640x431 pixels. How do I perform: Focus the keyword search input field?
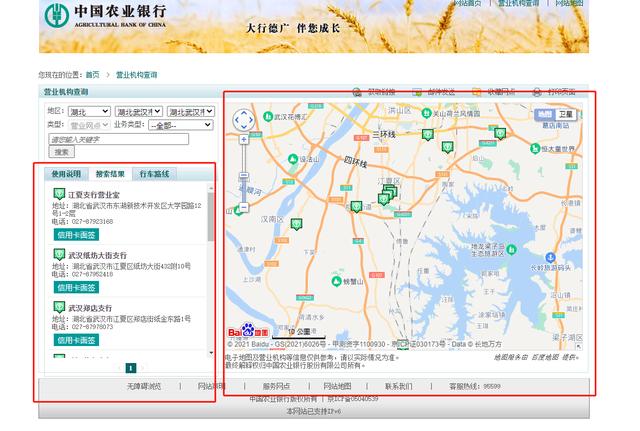119,139
